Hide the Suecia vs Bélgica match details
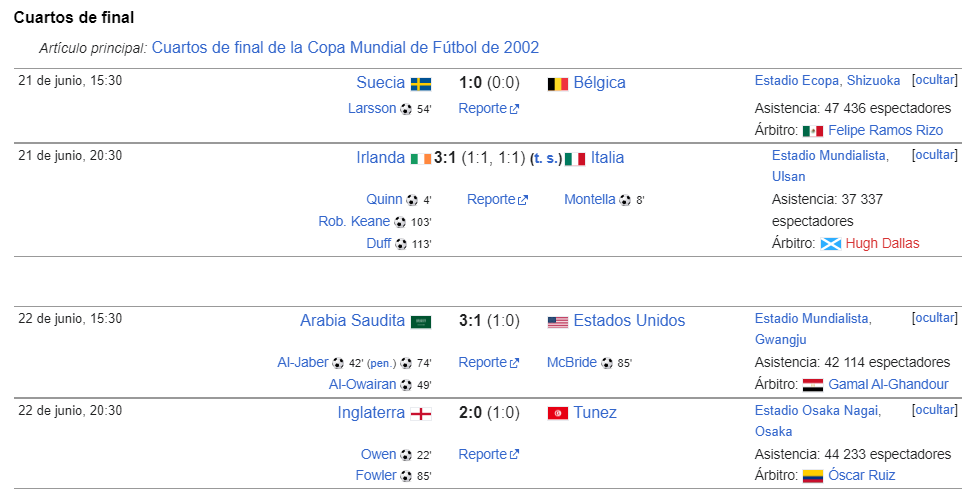The height and width of the screenshot is (498, 973). 935,80
